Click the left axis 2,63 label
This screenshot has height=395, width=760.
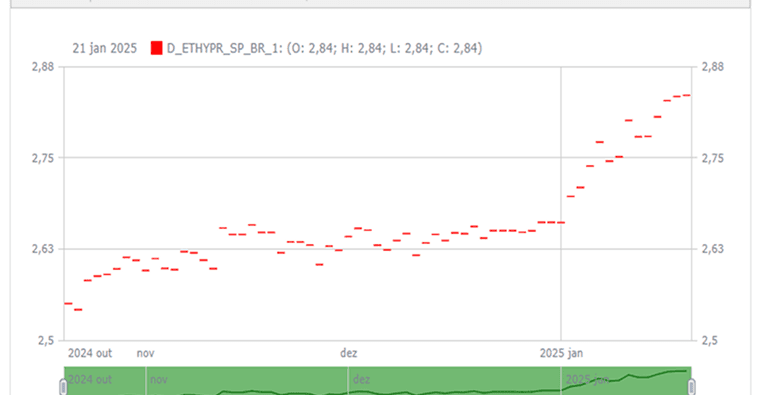point(43,249)
